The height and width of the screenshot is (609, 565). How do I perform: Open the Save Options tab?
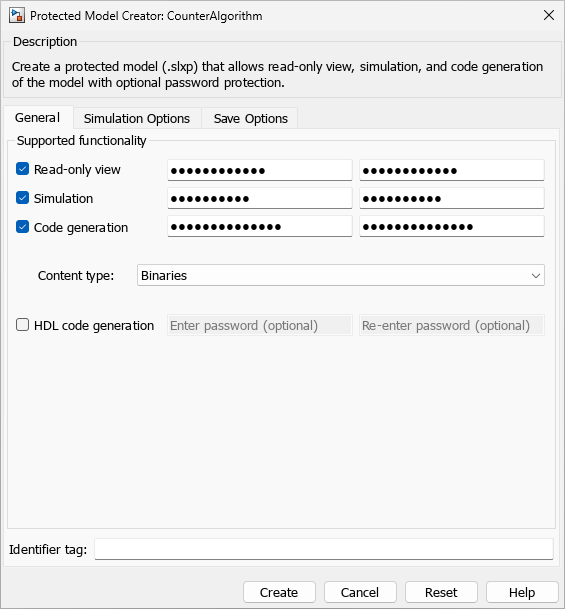click(x=250, y=118)
